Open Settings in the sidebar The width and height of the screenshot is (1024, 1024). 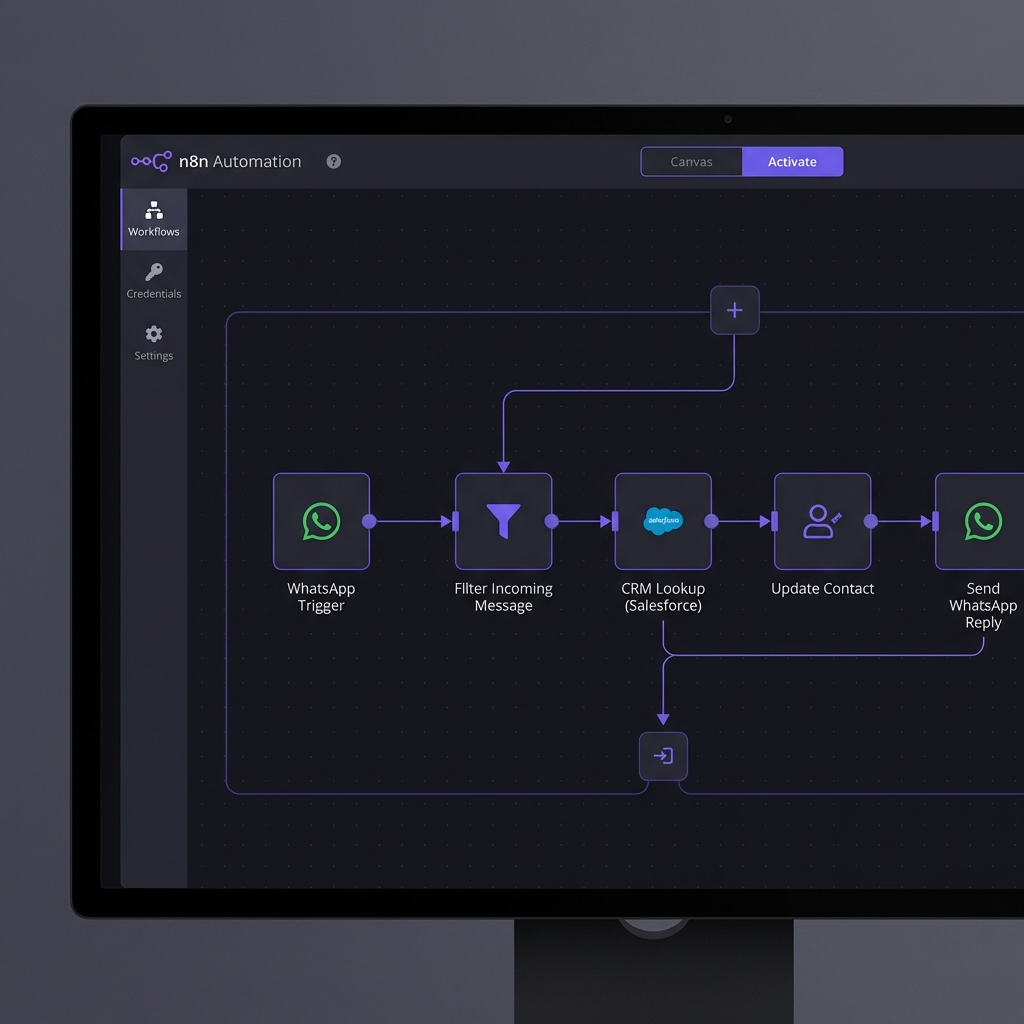point(154,342)
